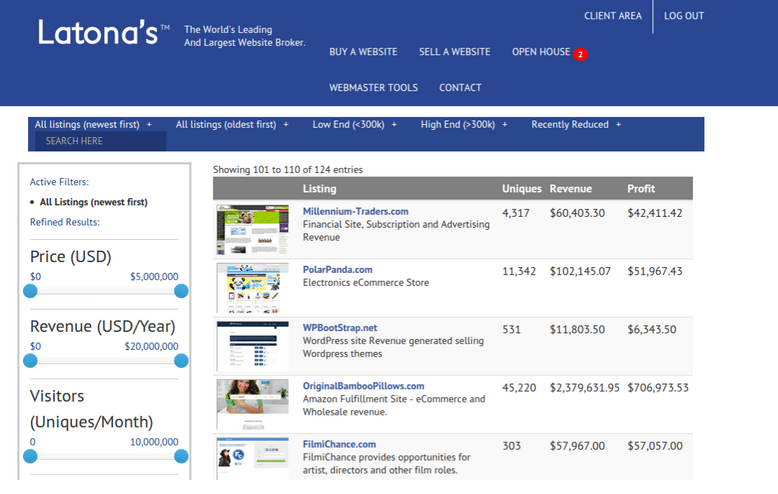
Task: Sort by the Uniques column header
Action: [521, 188]
